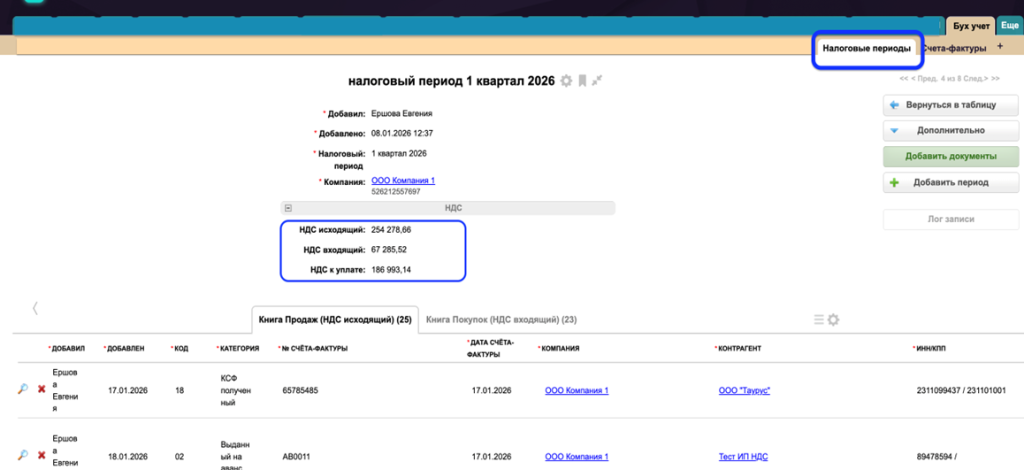Open the Еще tab at top right
Viewport: 1024px width, 470px height.
point(1010,24)
